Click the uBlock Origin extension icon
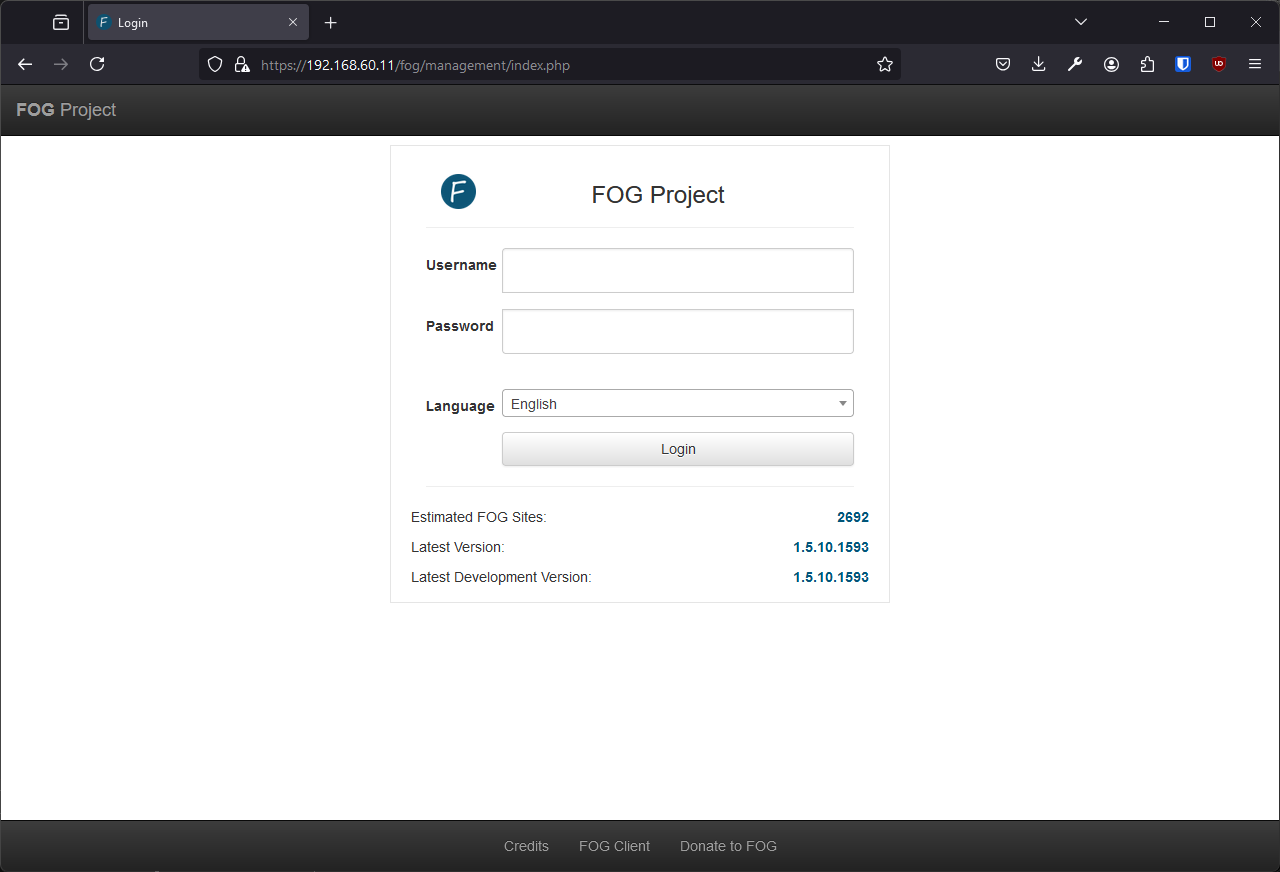This screenshot has width=1280, height=872. (x=1219, y=64)
